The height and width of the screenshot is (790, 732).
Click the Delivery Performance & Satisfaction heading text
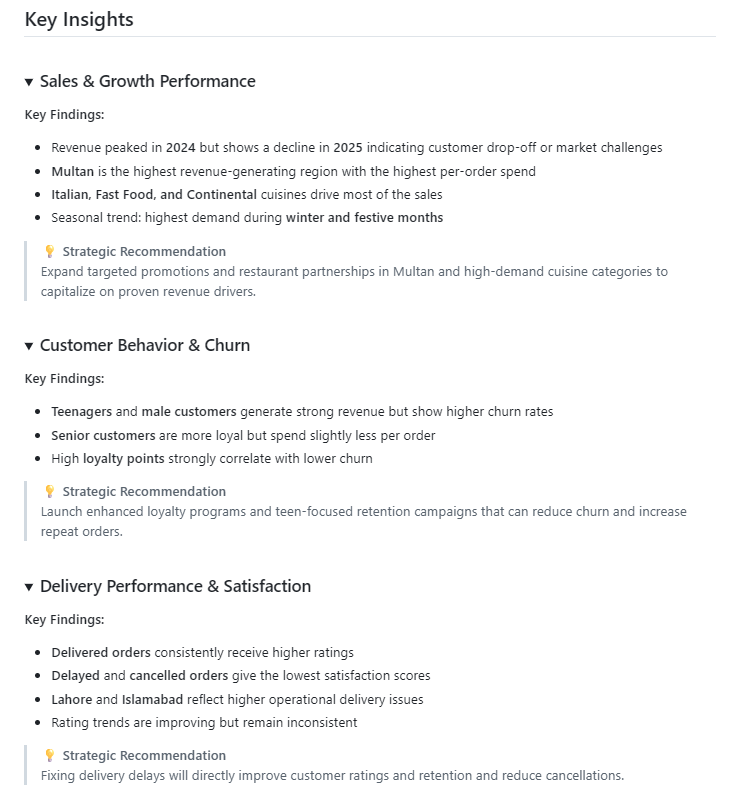tap(175, 586)
